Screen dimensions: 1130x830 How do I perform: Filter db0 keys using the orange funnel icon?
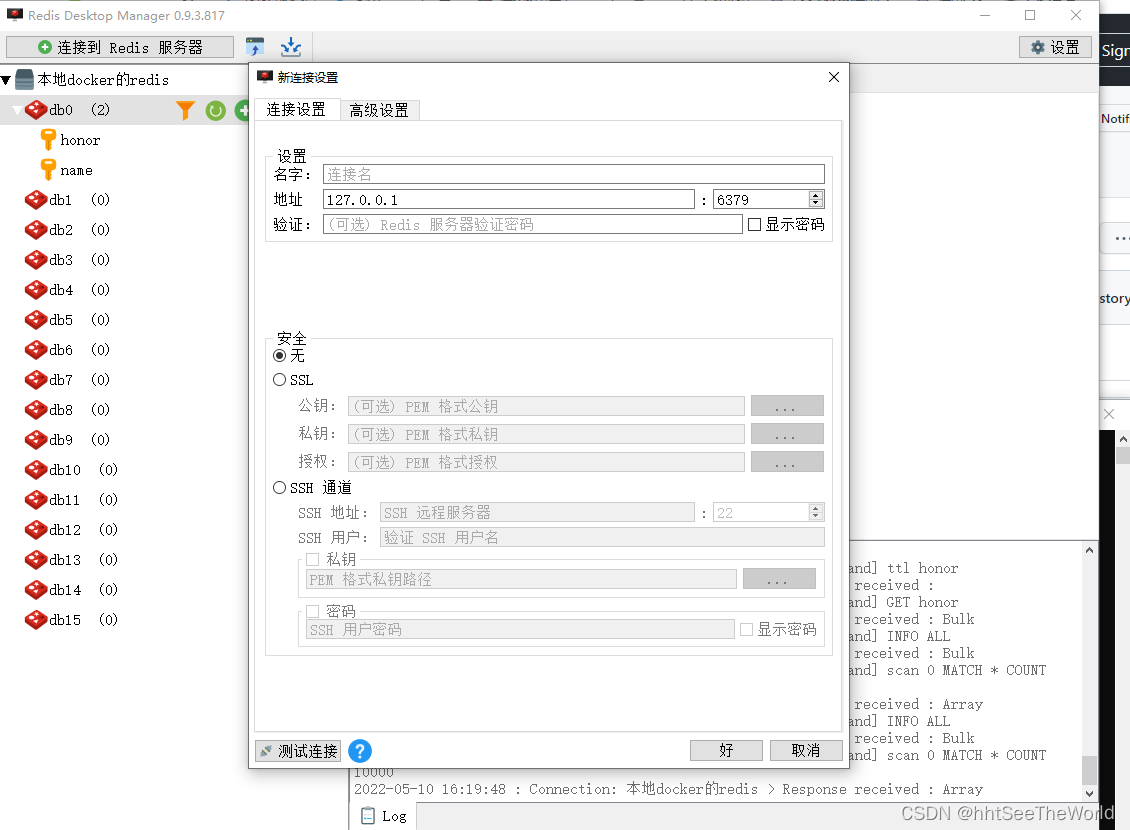pyautogui.click(x=185, y=111)
